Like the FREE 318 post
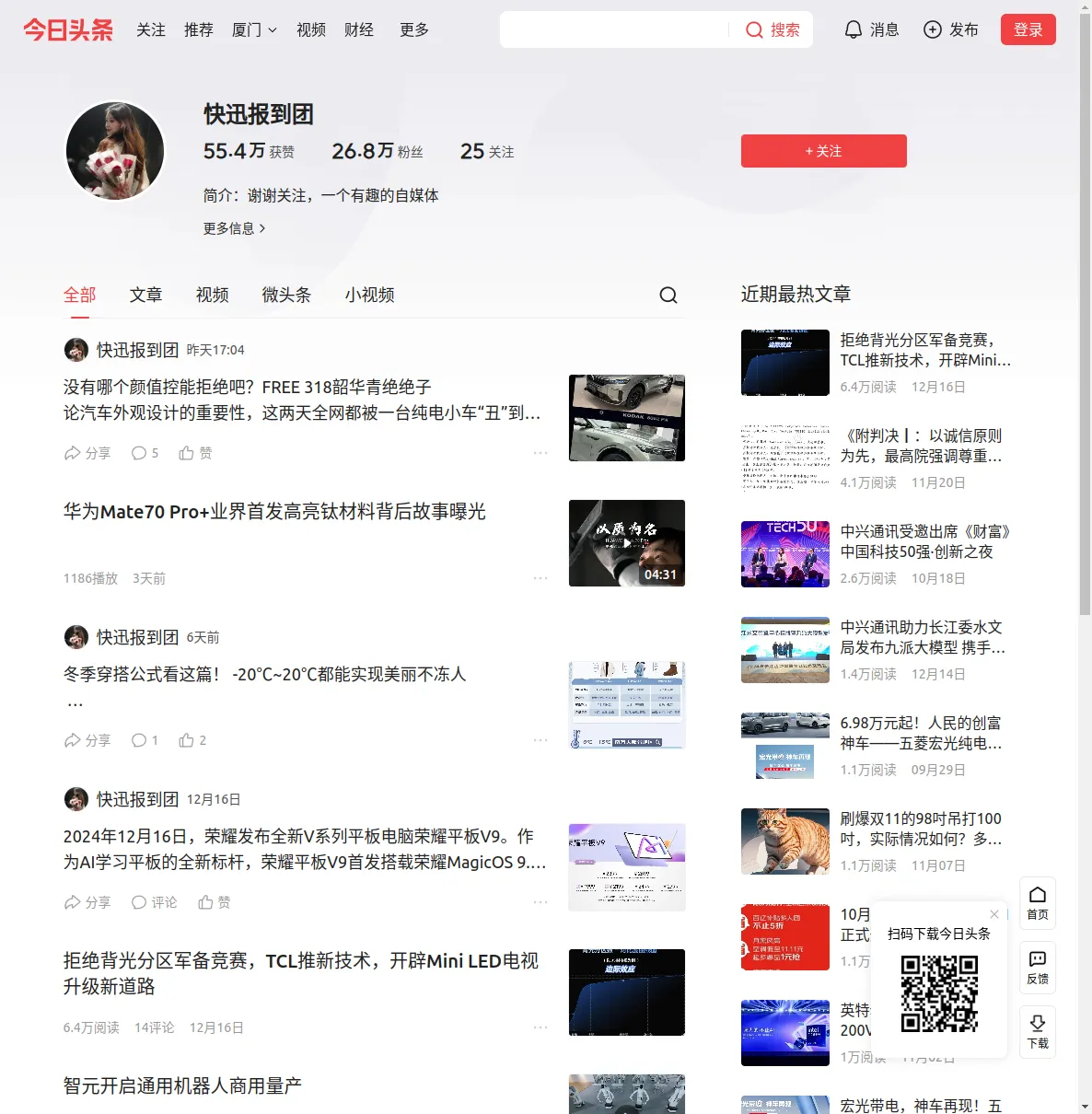This screenshot has height=1114, width=1092. (195, 453)
